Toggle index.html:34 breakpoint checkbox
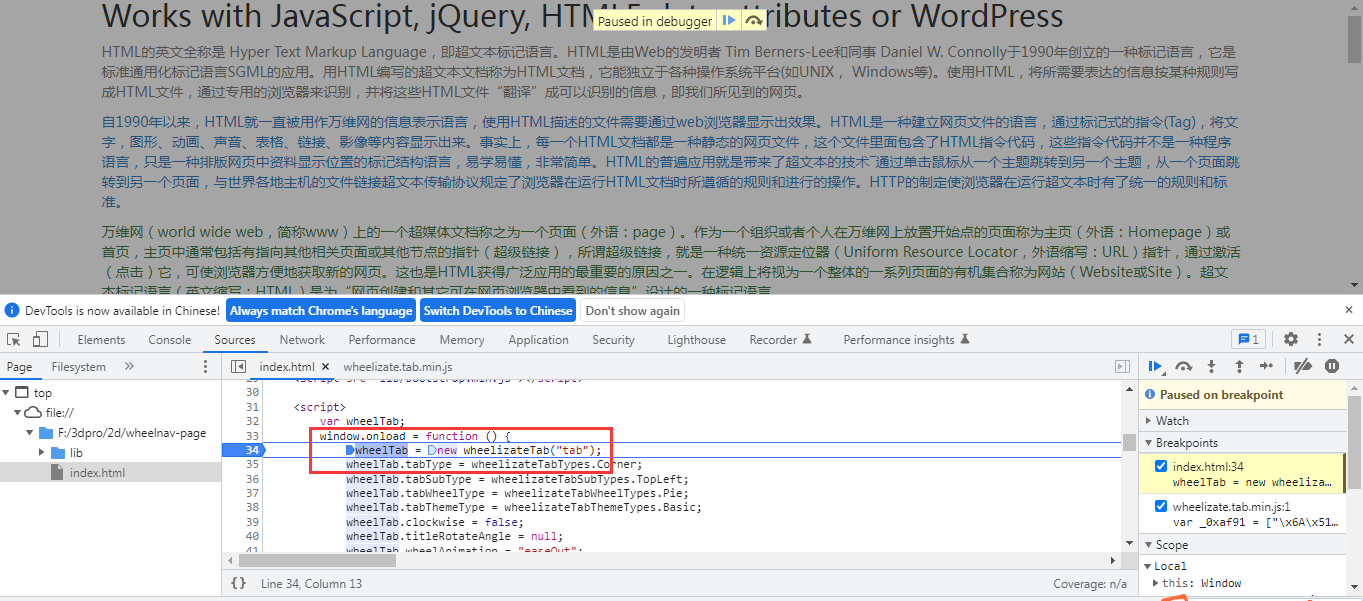 (1161, 467)
